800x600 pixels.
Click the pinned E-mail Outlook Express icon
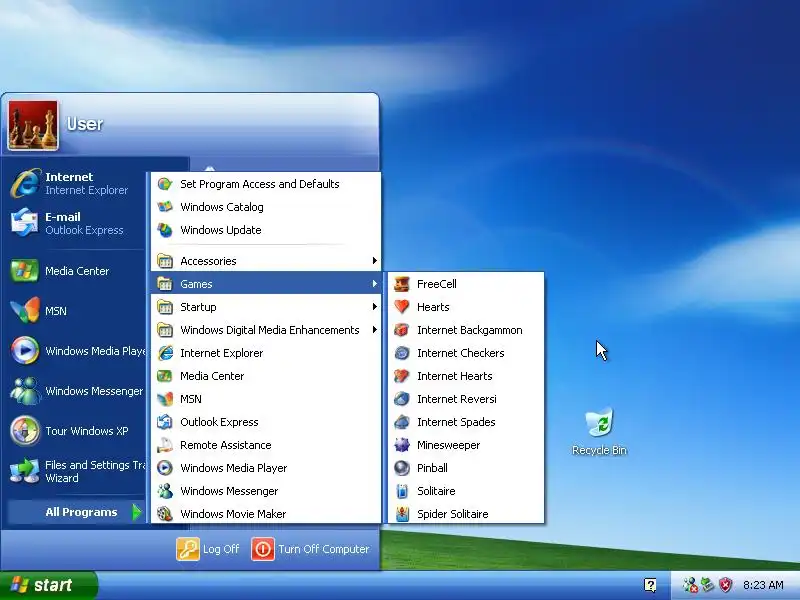click(x=24, y=223)
